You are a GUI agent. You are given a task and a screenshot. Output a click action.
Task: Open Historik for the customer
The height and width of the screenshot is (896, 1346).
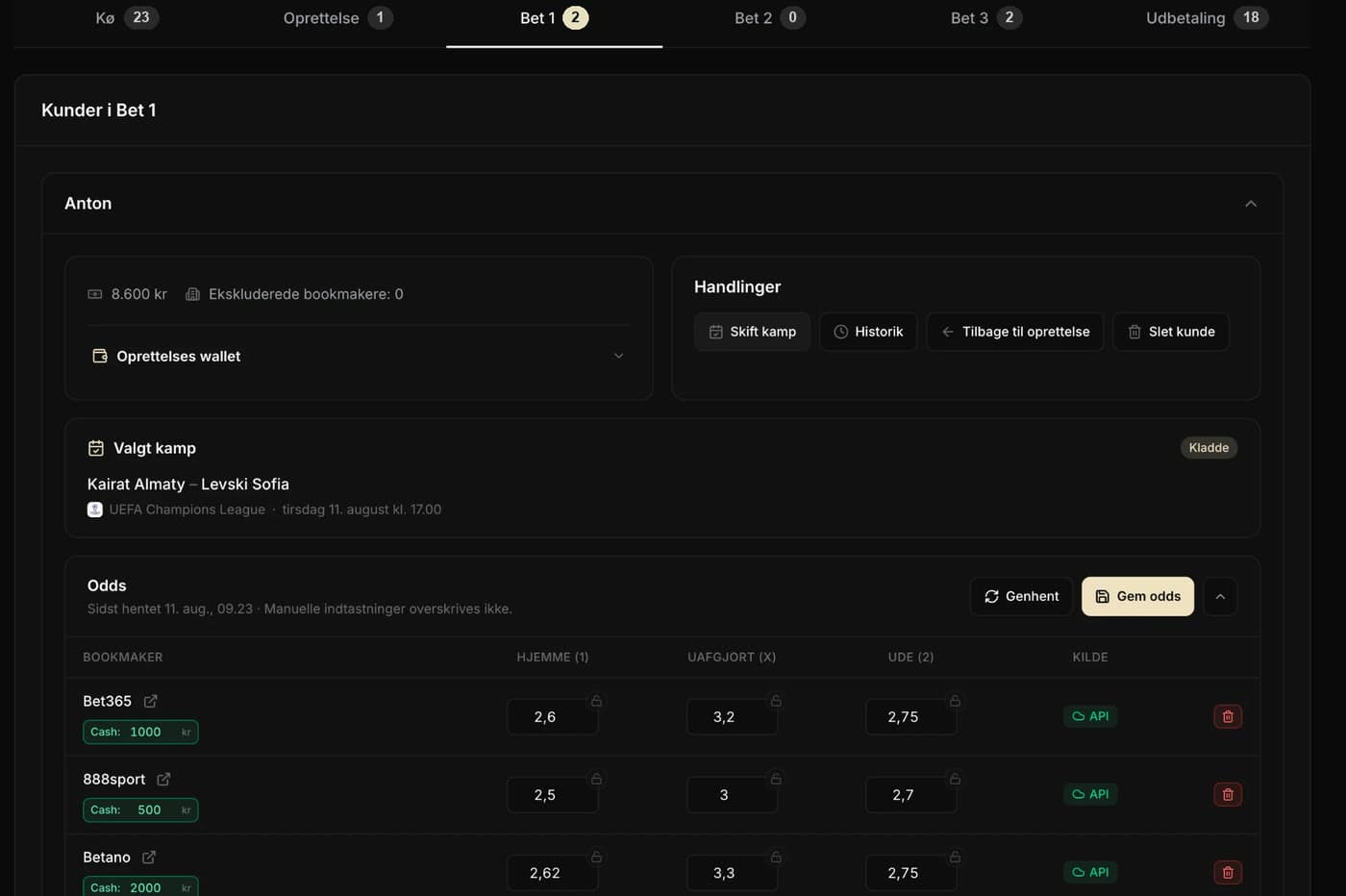point(868,332)
